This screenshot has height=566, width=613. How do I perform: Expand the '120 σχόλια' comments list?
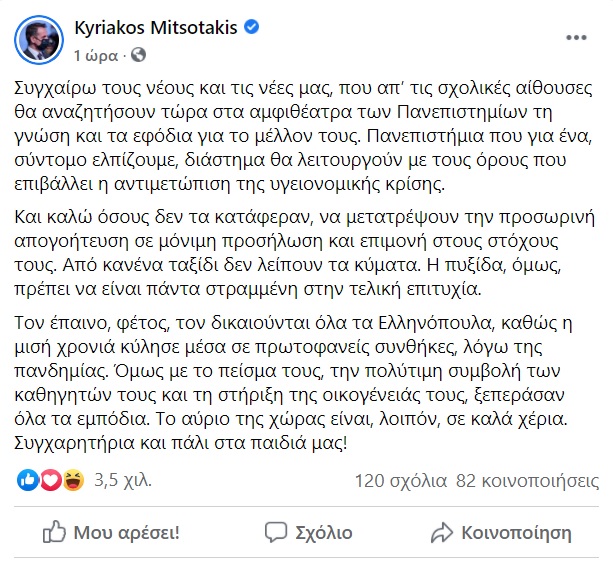tap(401, 481)
